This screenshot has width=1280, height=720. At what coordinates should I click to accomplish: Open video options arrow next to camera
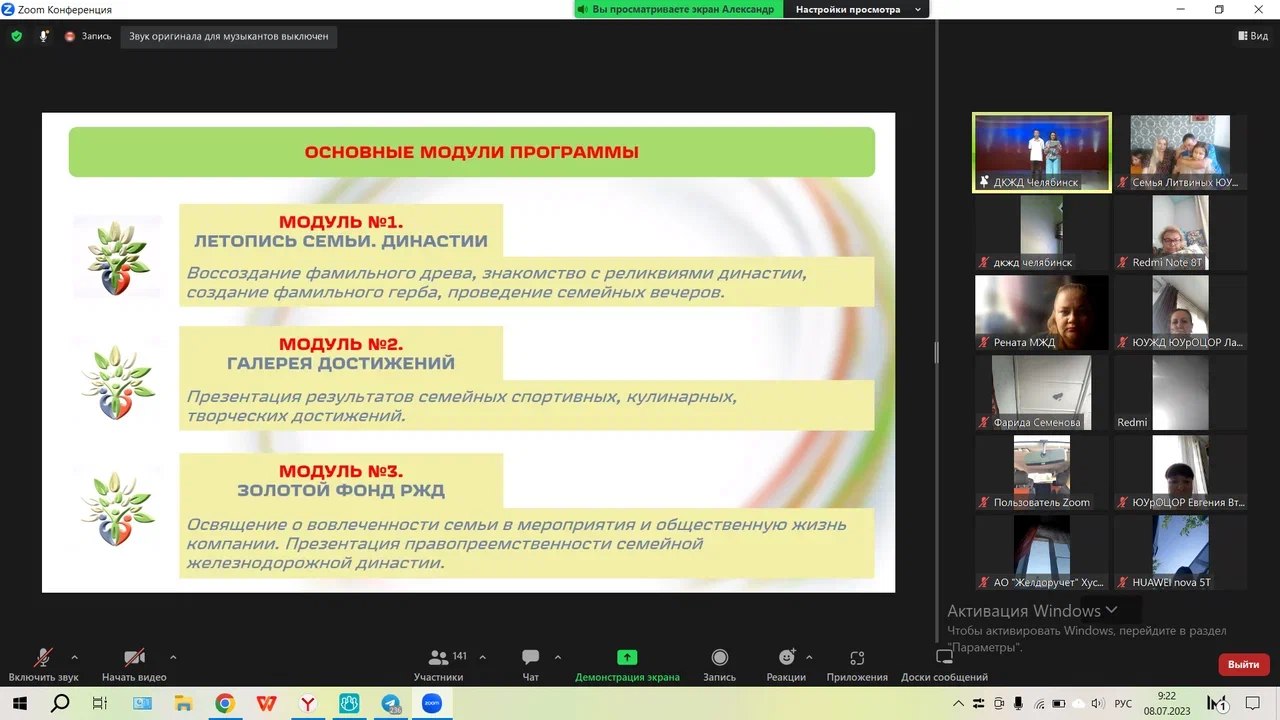click(x=173, y=657)
